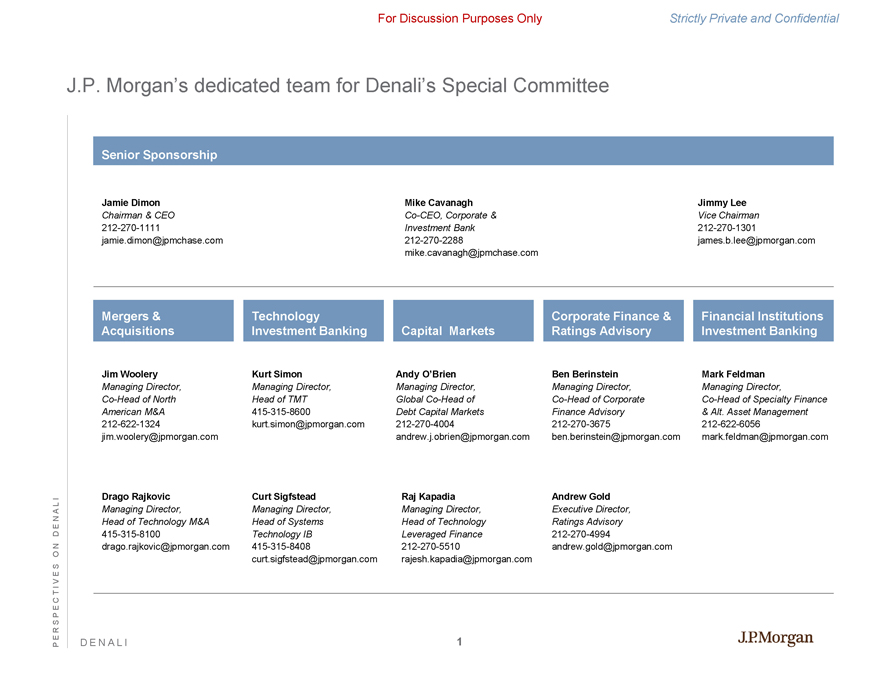Select Financial Institutions Investment Banking header

point(763,322)
